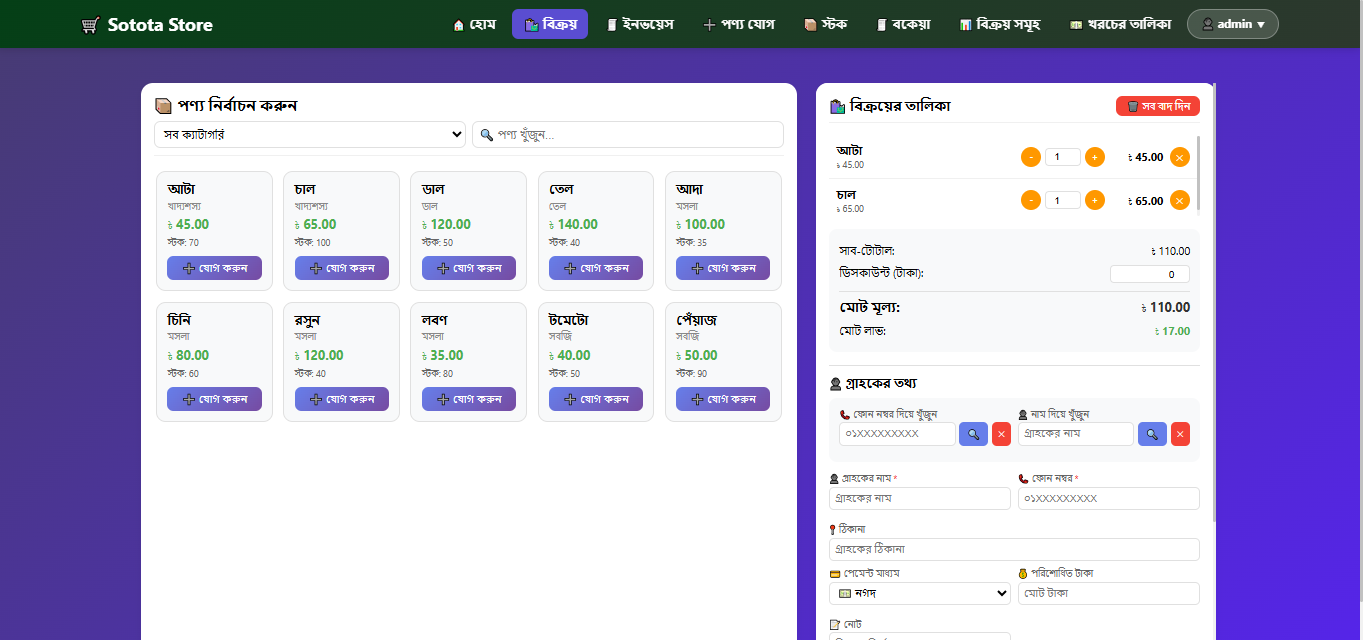Add টমেটো to the sale list
Image resolution: width=1363 pixels, height=640 pixels.
click(596, 399)
